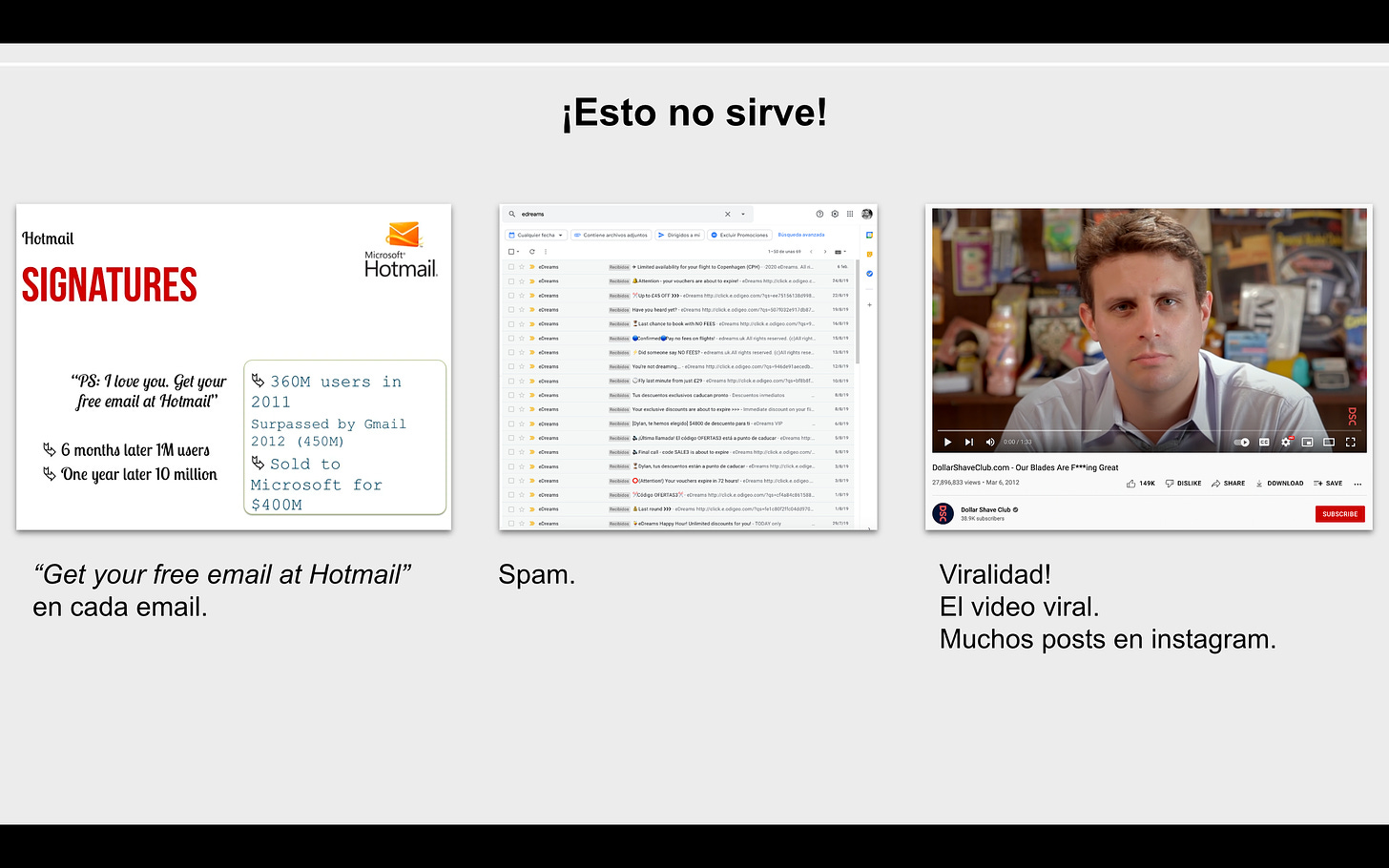Viewport: 1389px width, 868px height.
Task: Switch the YouTube player to theater mode
Action: tap(1328, 442)
